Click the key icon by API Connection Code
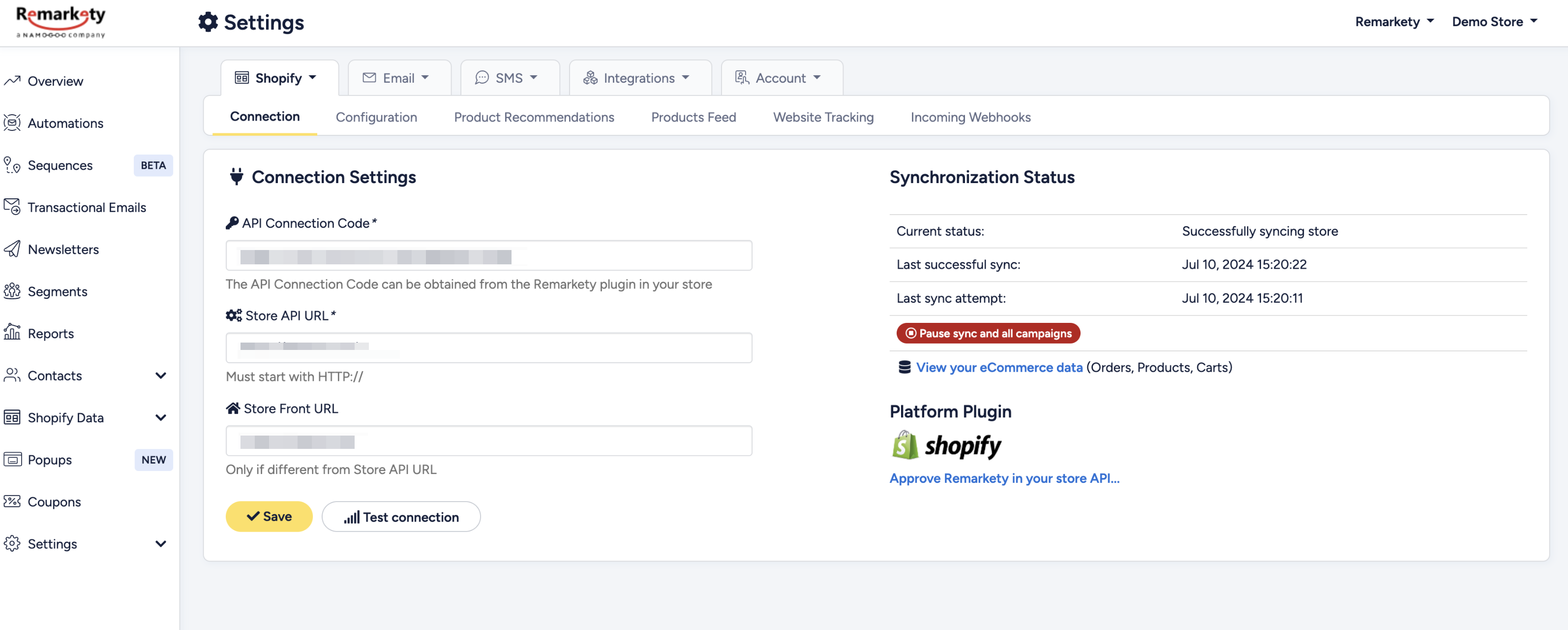 pos(232,223)
